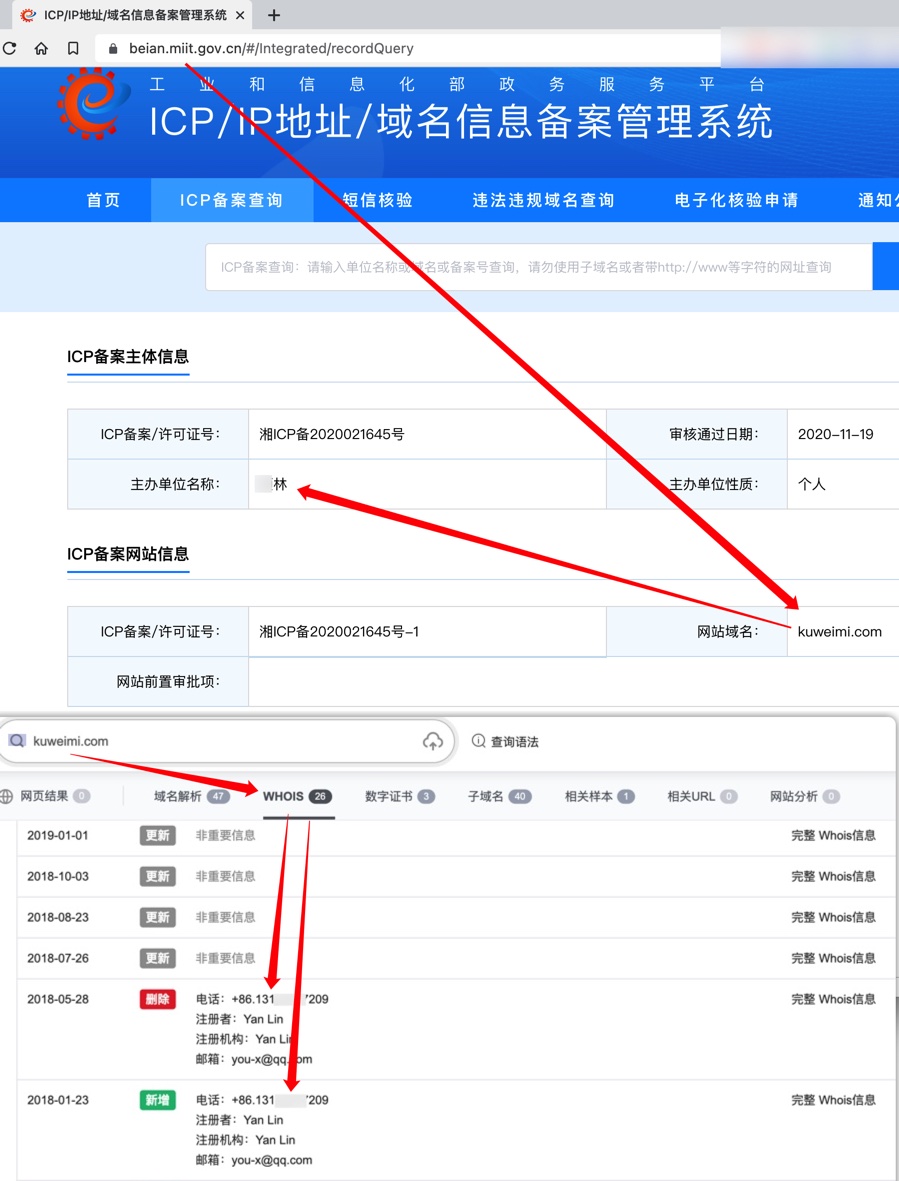Image resolution: width=899 pixels, height=1181 pixels.
Task: Switch to the 子域名 tab
Action: (x=500, y=796)
